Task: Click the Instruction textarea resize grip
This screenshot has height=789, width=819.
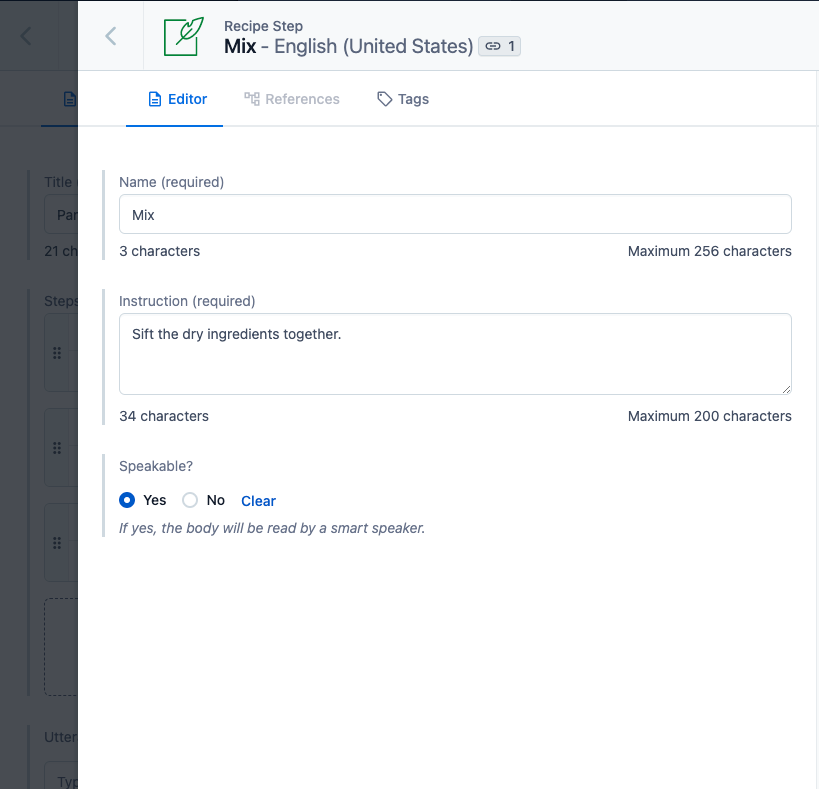Action: pyautogui.click(x=787, y=390)
